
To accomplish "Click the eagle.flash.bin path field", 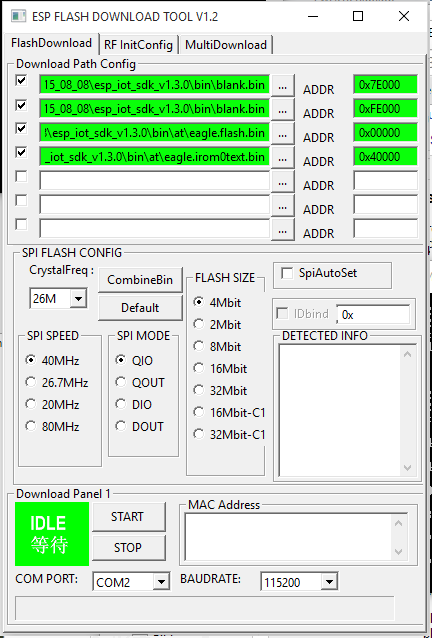I will tap(155, 133).
